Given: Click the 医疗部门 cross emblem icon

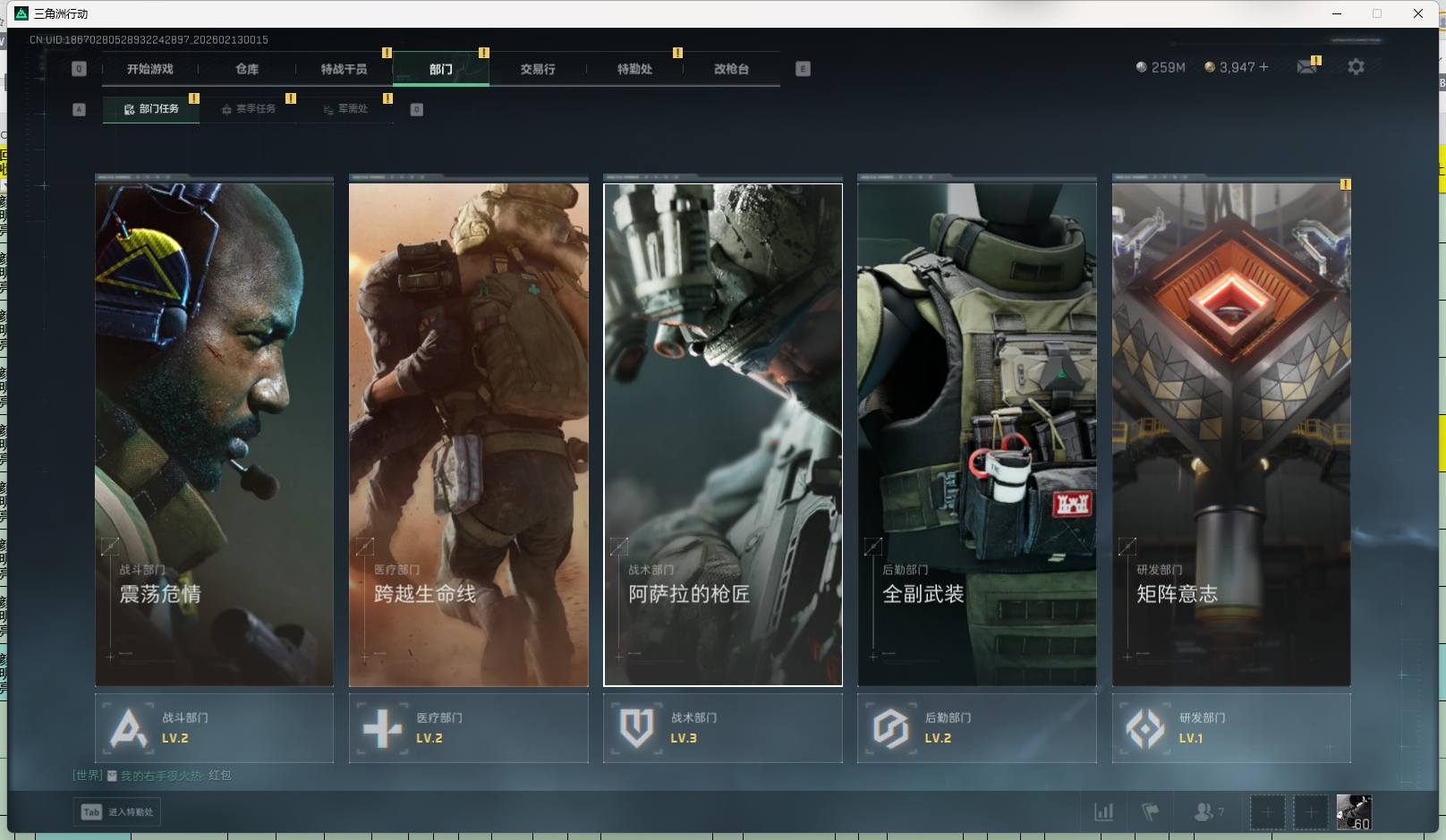Looking at the screenshot, I should [382, 728].
